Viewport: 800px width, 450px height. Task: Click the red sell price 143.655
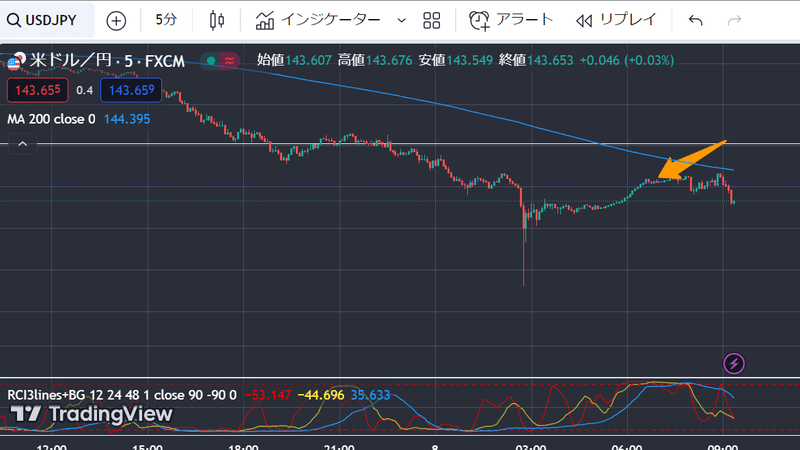click(38, 90)
